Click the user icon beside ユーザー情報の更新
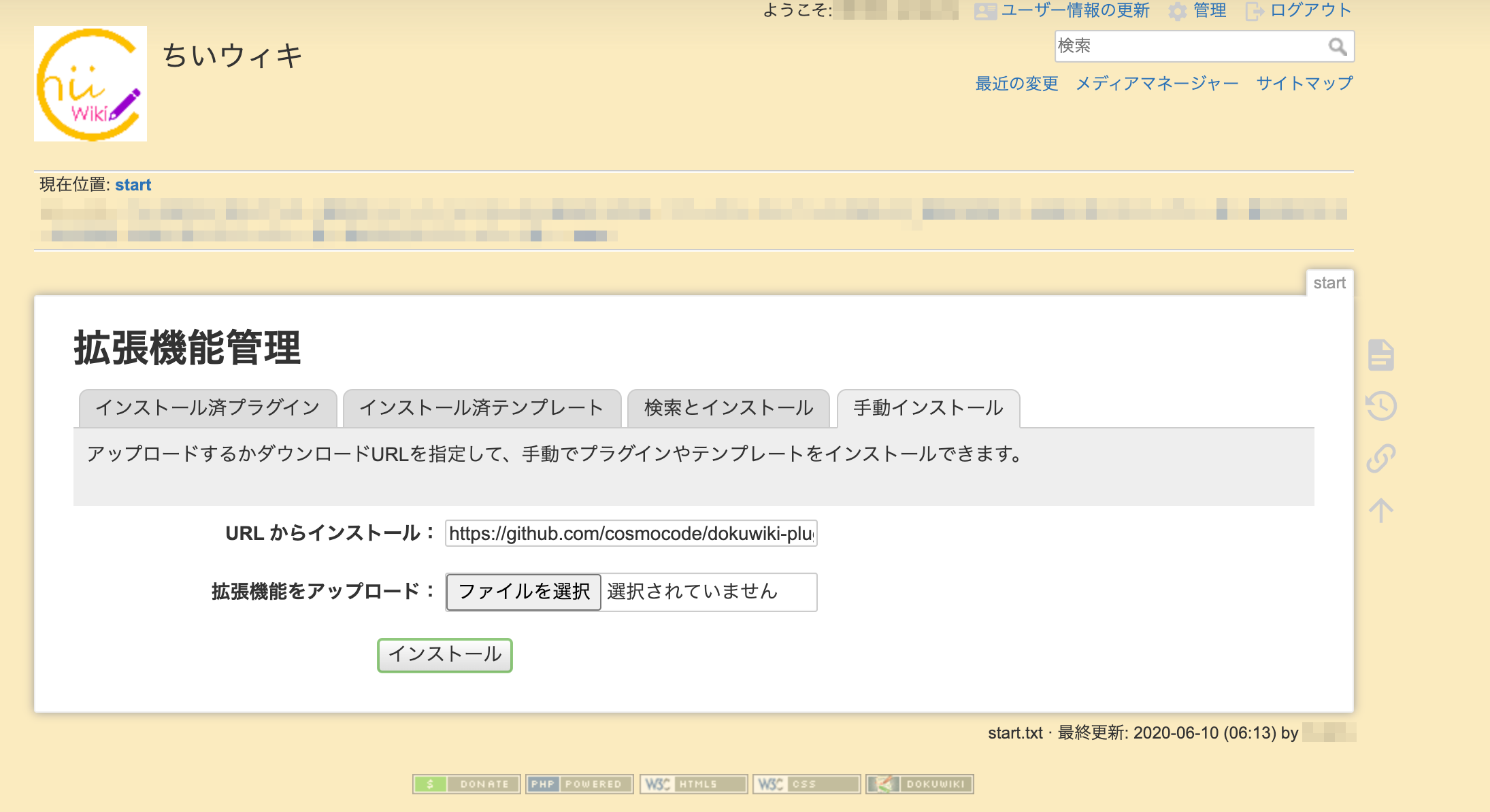 (984, 10)
